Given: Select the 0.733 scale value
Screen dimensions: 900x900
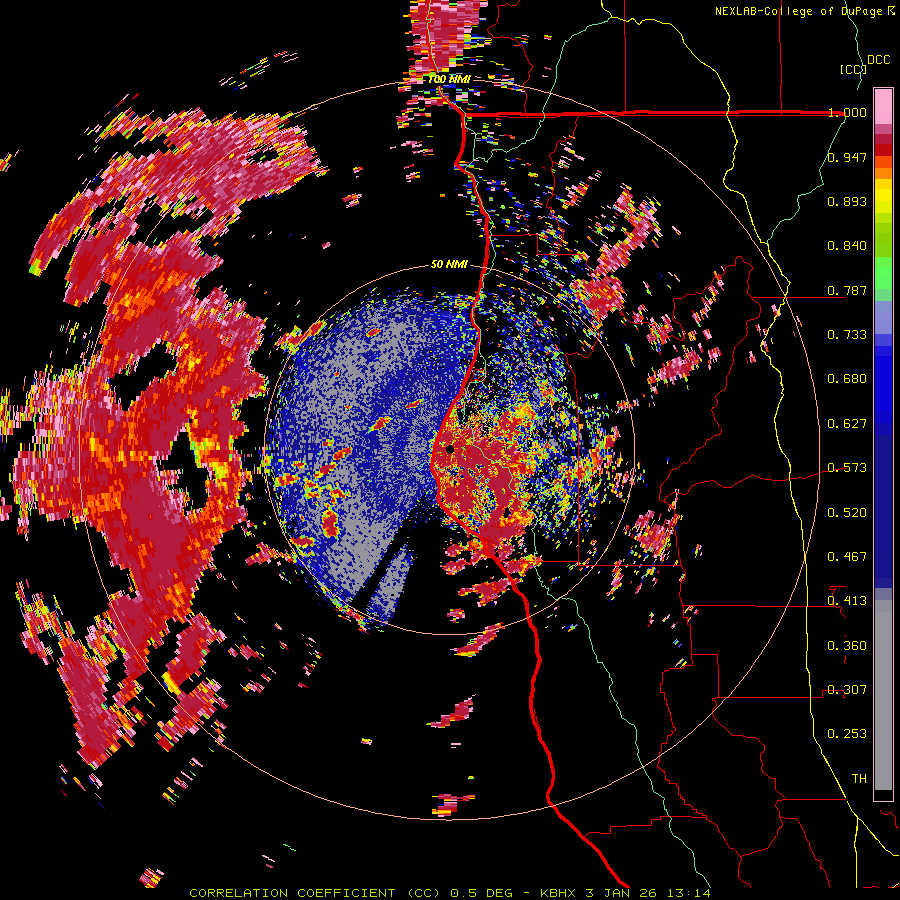Looking at the screenshot, I should tap(847, 334).
